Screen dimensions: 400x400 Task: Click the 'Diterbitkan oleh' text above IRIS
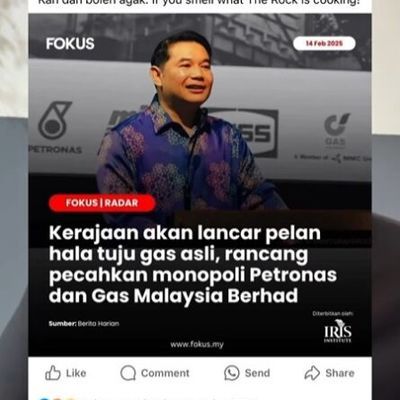(x=332, y=314)
